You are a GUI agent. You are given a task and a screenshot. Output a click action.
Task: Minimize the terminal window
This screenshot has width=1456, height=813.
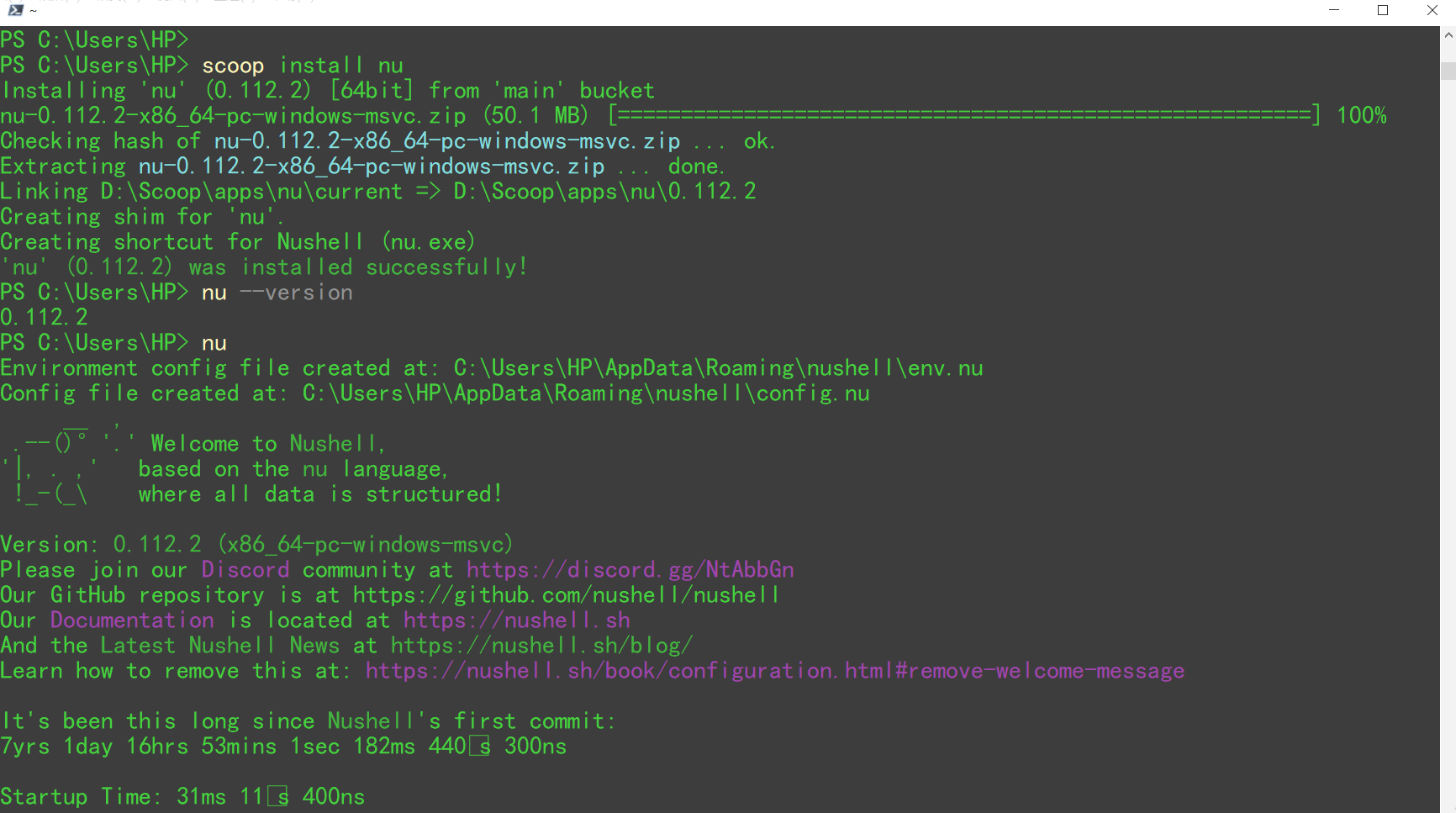1334,10
